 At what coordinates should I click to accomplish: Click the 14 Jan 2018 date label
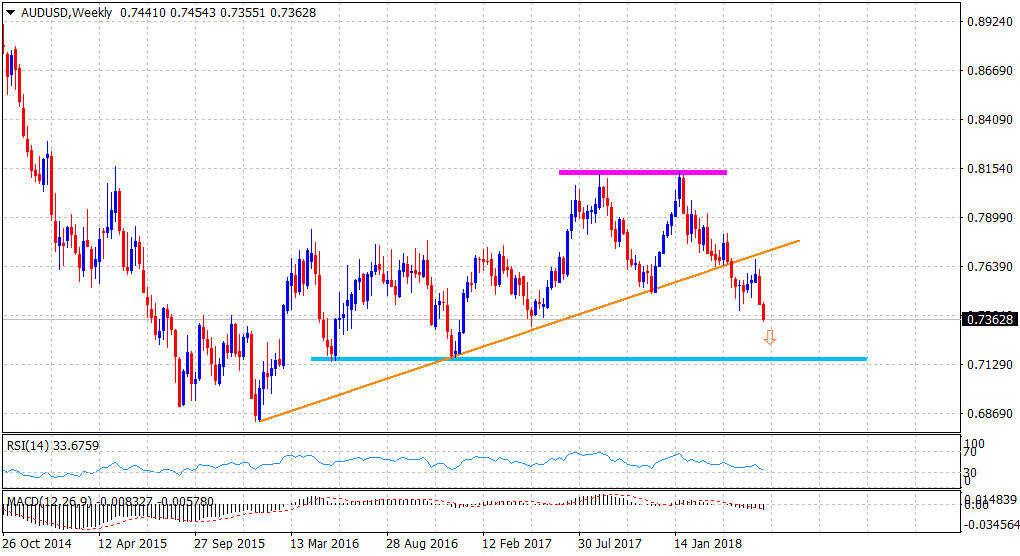(708, 545)
